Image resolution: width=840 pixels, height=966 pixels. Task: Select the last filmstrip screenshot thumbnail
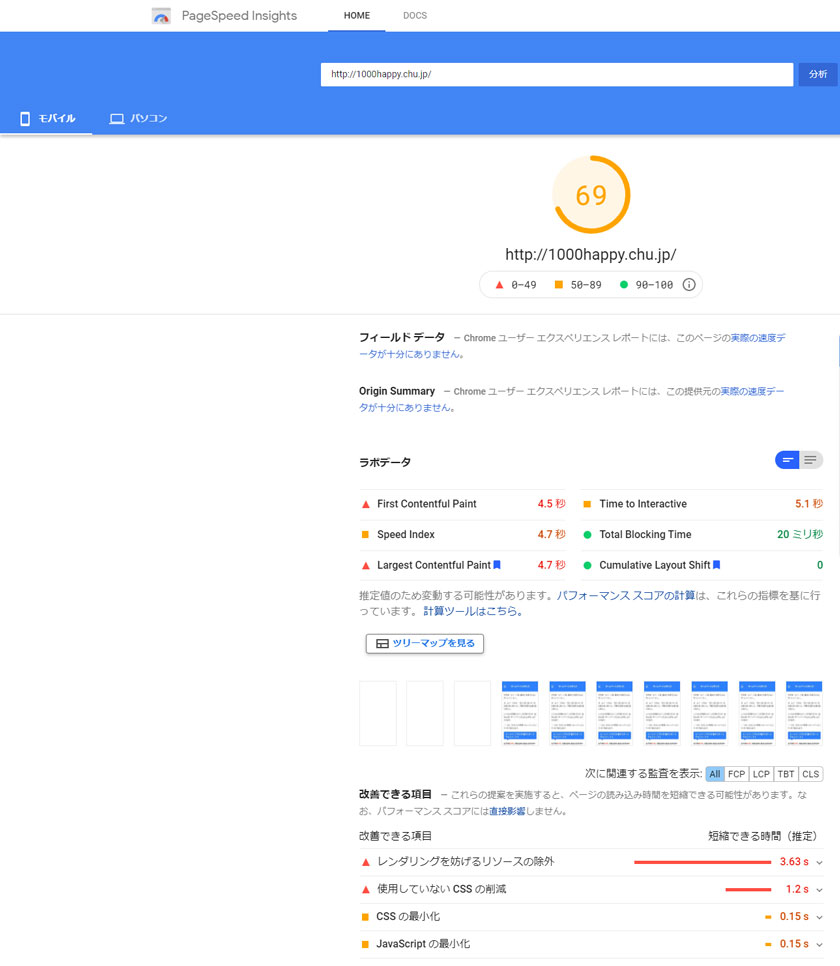804,713
